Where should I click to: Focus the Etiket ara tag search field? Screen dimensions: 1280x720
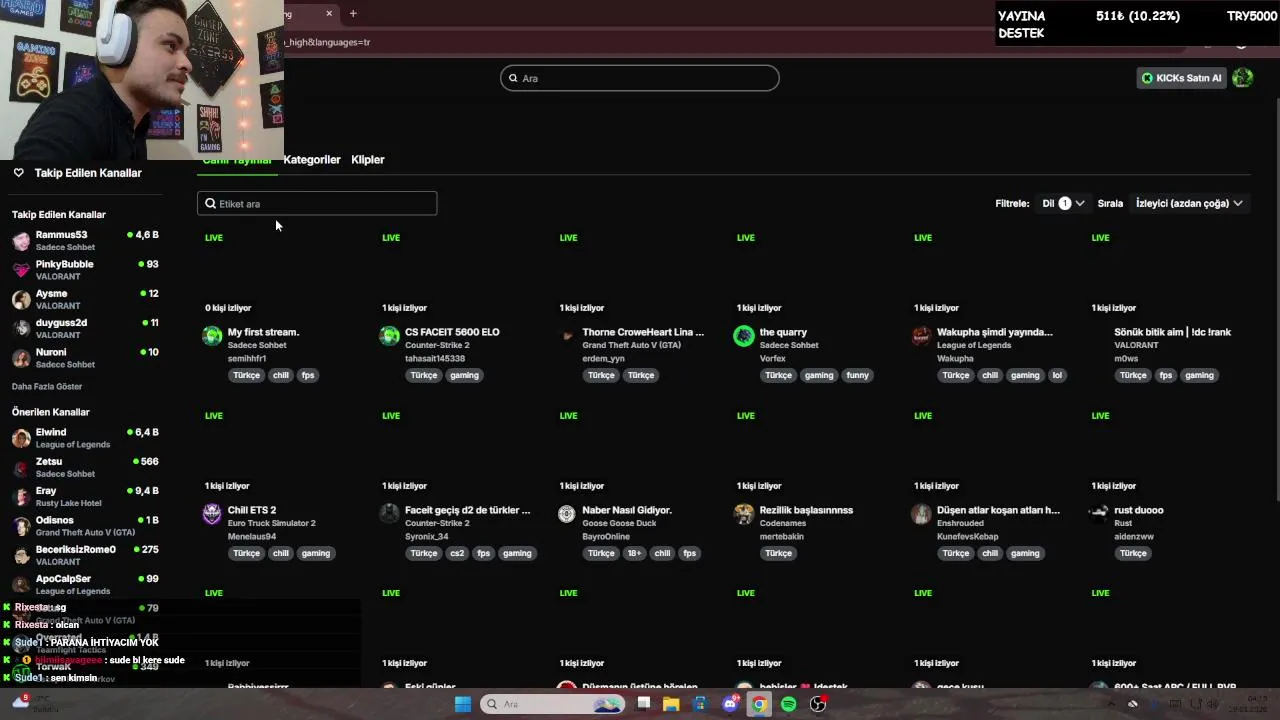point(317,203)
